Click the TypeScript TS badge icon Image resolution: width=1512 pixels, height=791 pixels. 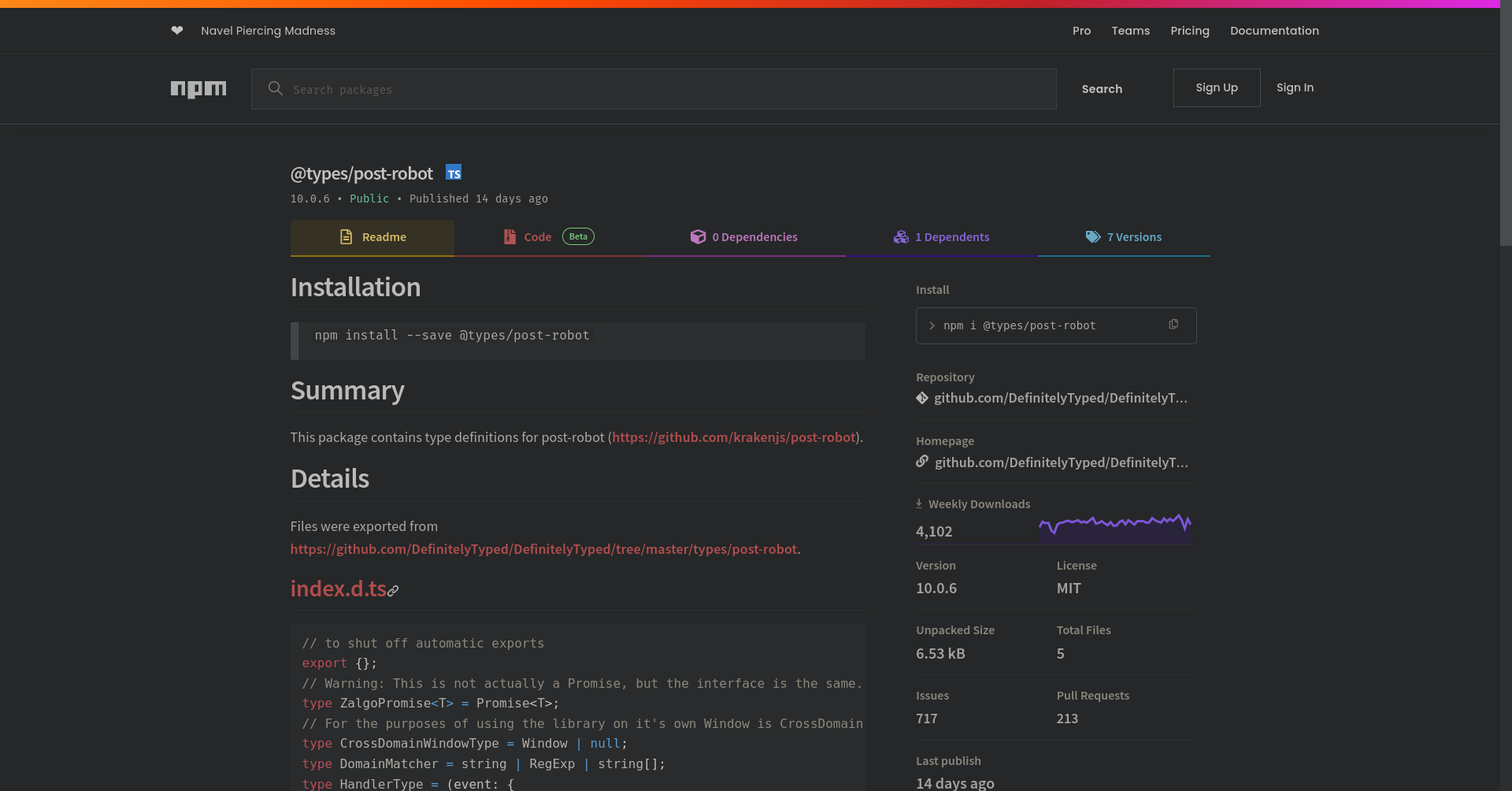coord(454,173)
